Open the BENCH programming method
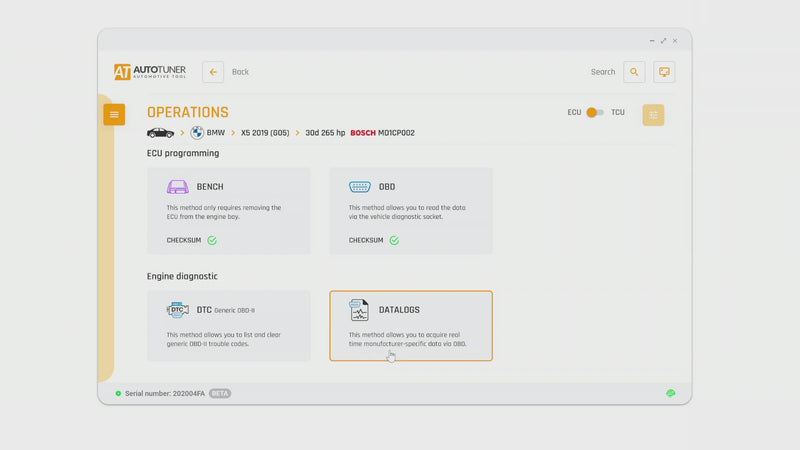The height and width of the screenshot is (450, 800). [228, 210]
